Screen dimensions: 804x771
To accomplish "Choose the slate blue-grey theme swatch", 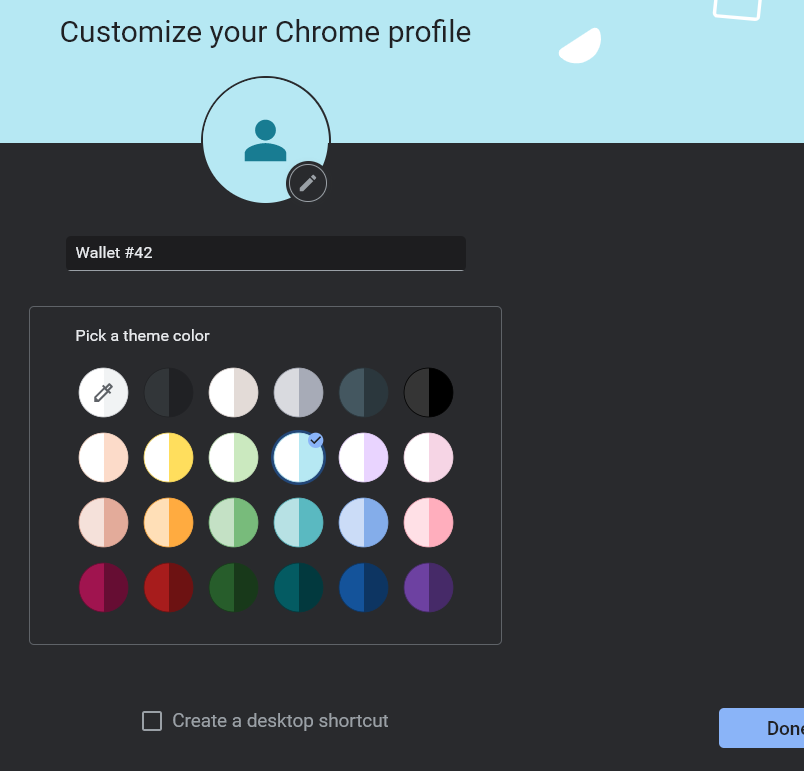I will (x=364, y=392).
